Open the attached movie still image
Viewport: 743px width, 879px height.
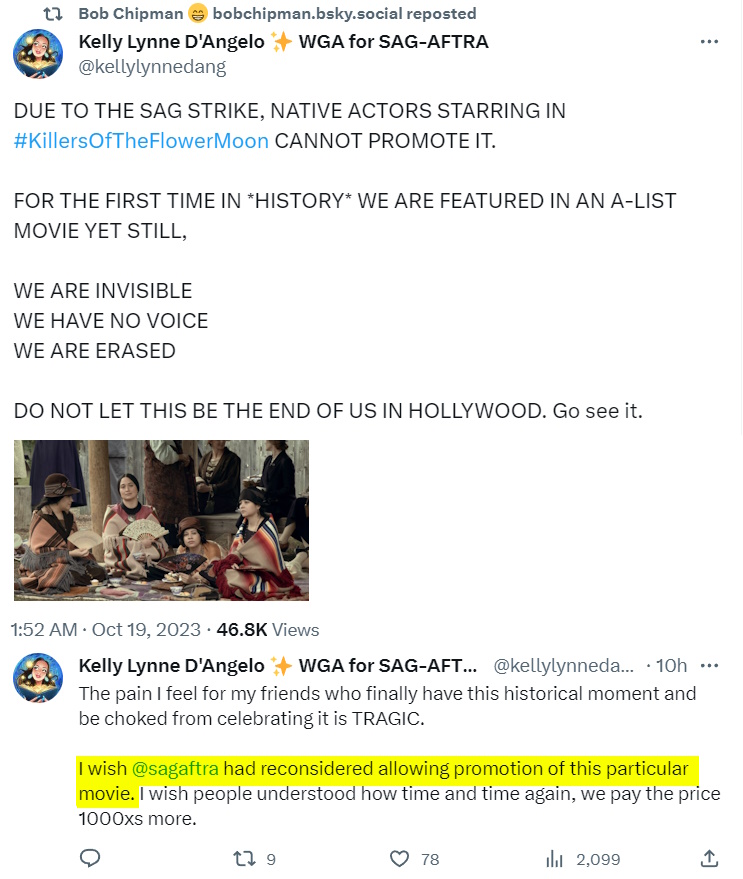point(161,520)
